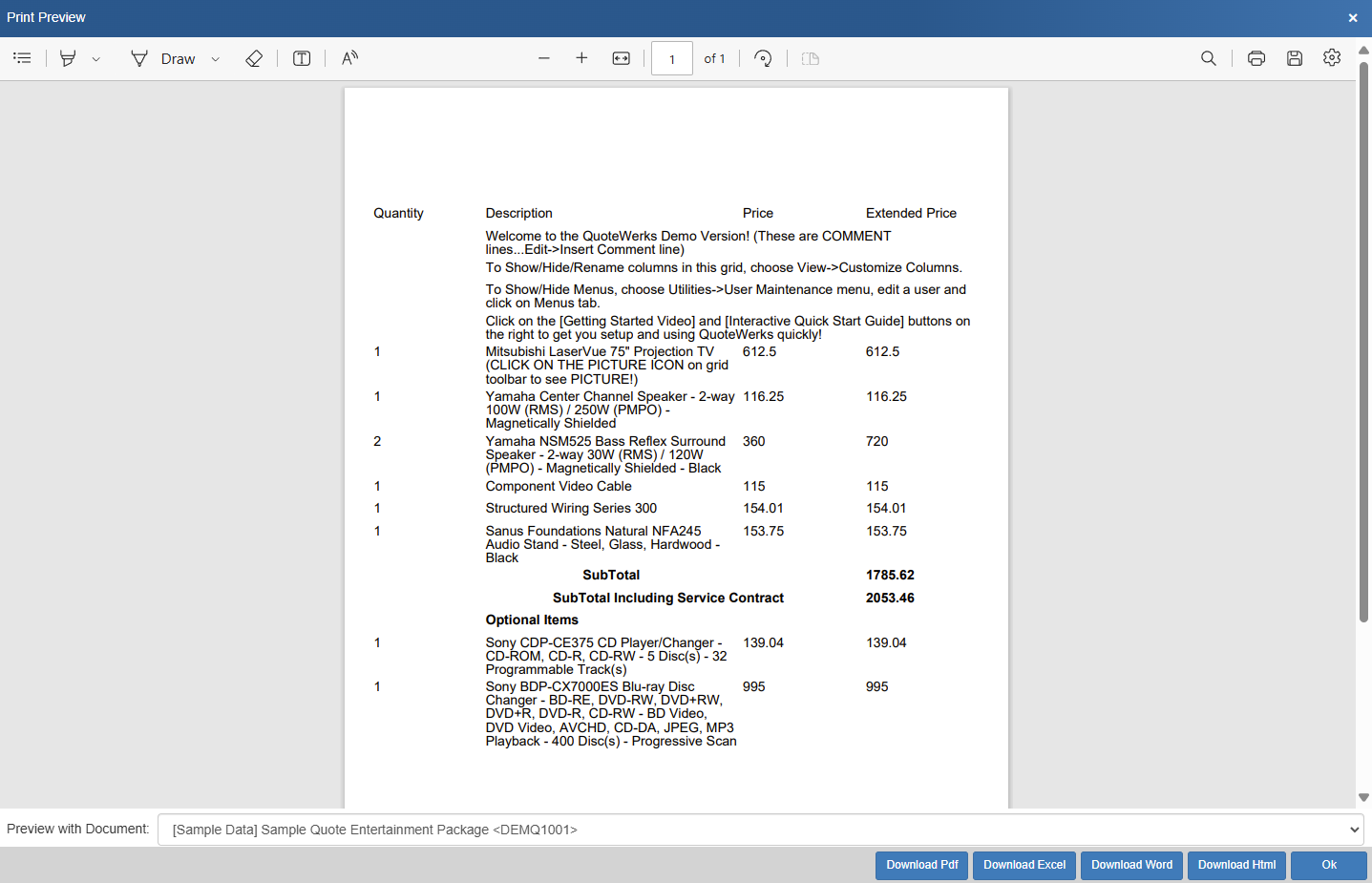Start Read Aloud

(349, 58)
